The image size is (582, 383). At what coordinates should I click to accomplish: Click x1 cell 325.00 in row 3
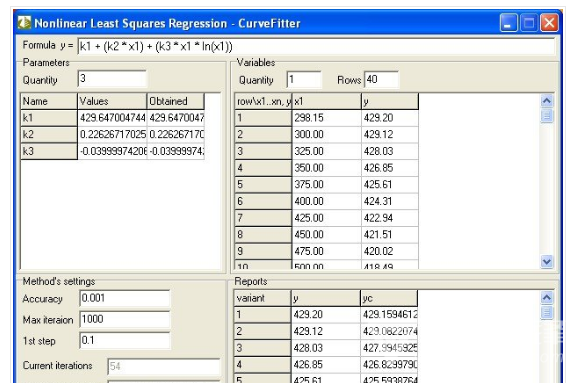tap(327, 151)
